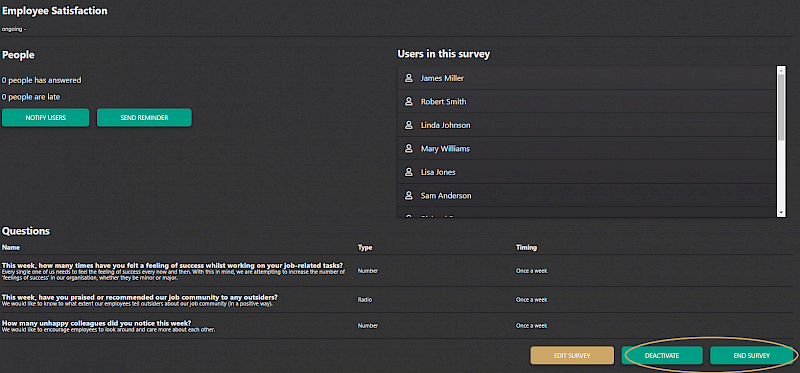Click the 'feeling of success' question title

click(x=172, y=265)
